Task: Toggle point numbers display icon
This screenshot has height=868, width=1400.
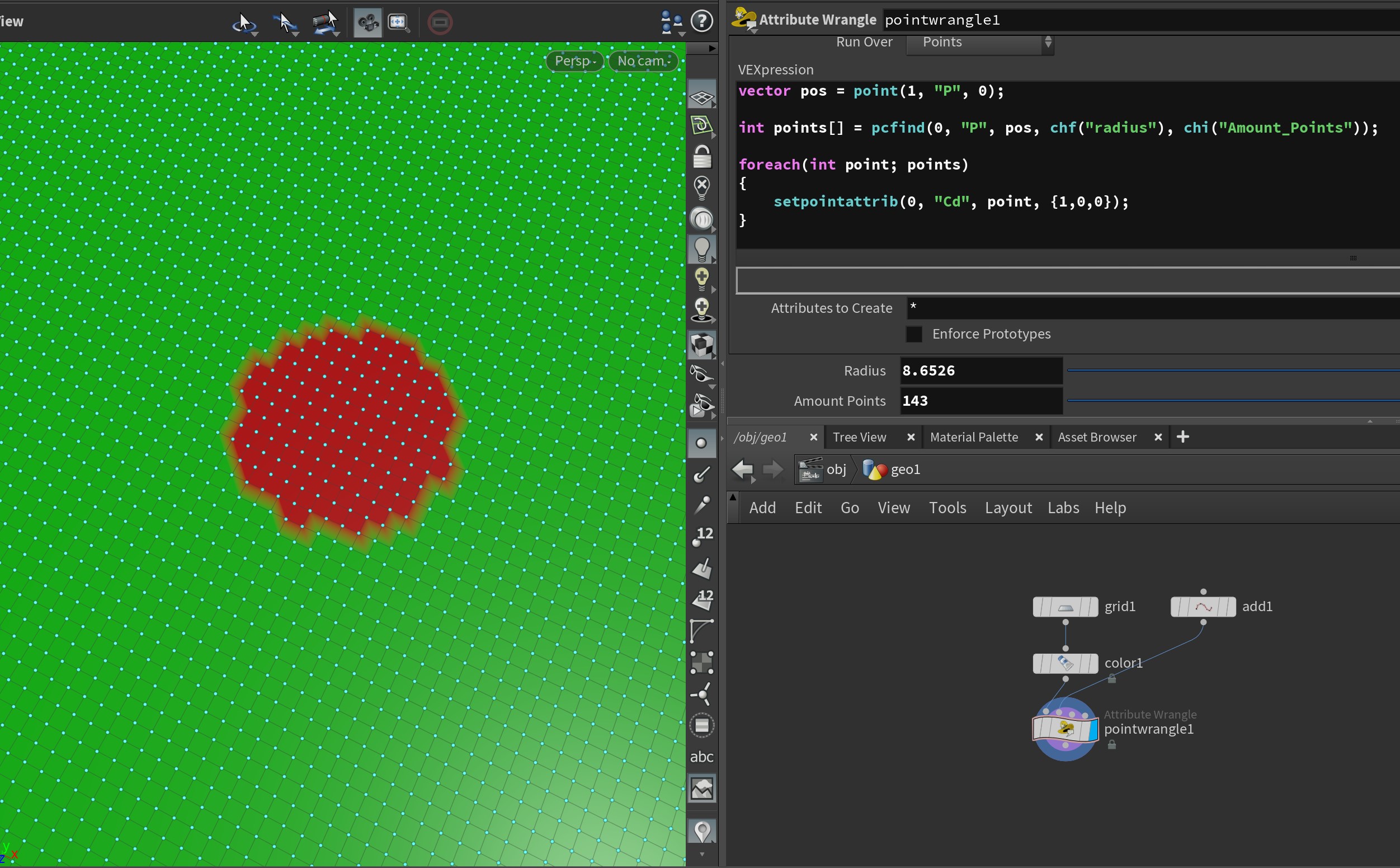Action: (x=701, y=537)
